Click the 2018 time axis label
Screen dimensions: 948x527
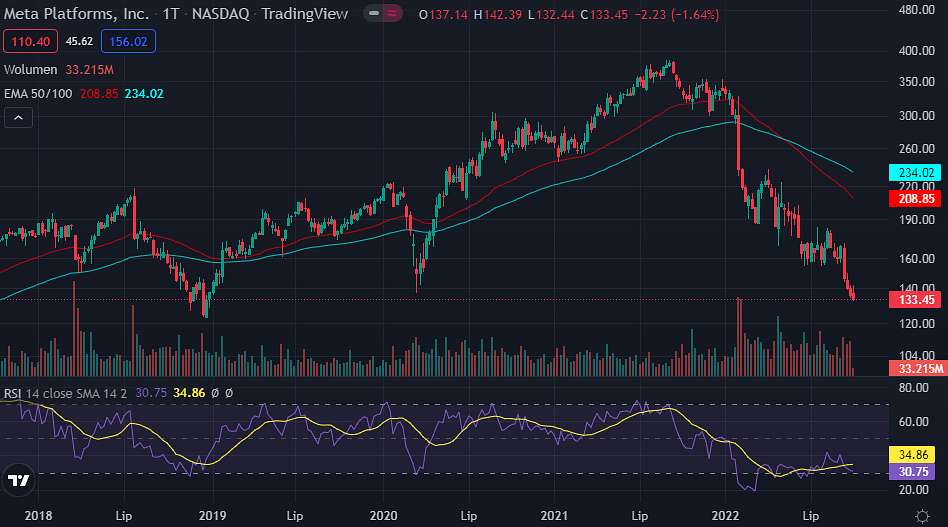point(37,516)
